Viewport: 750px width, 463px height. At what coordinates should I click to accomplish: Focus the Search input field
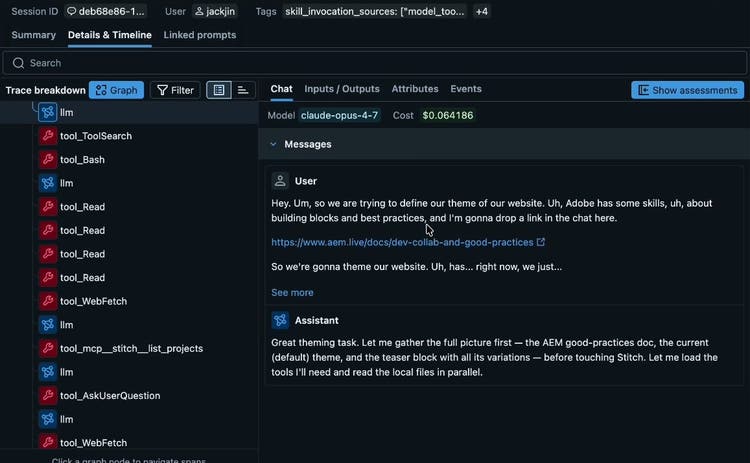375,63
